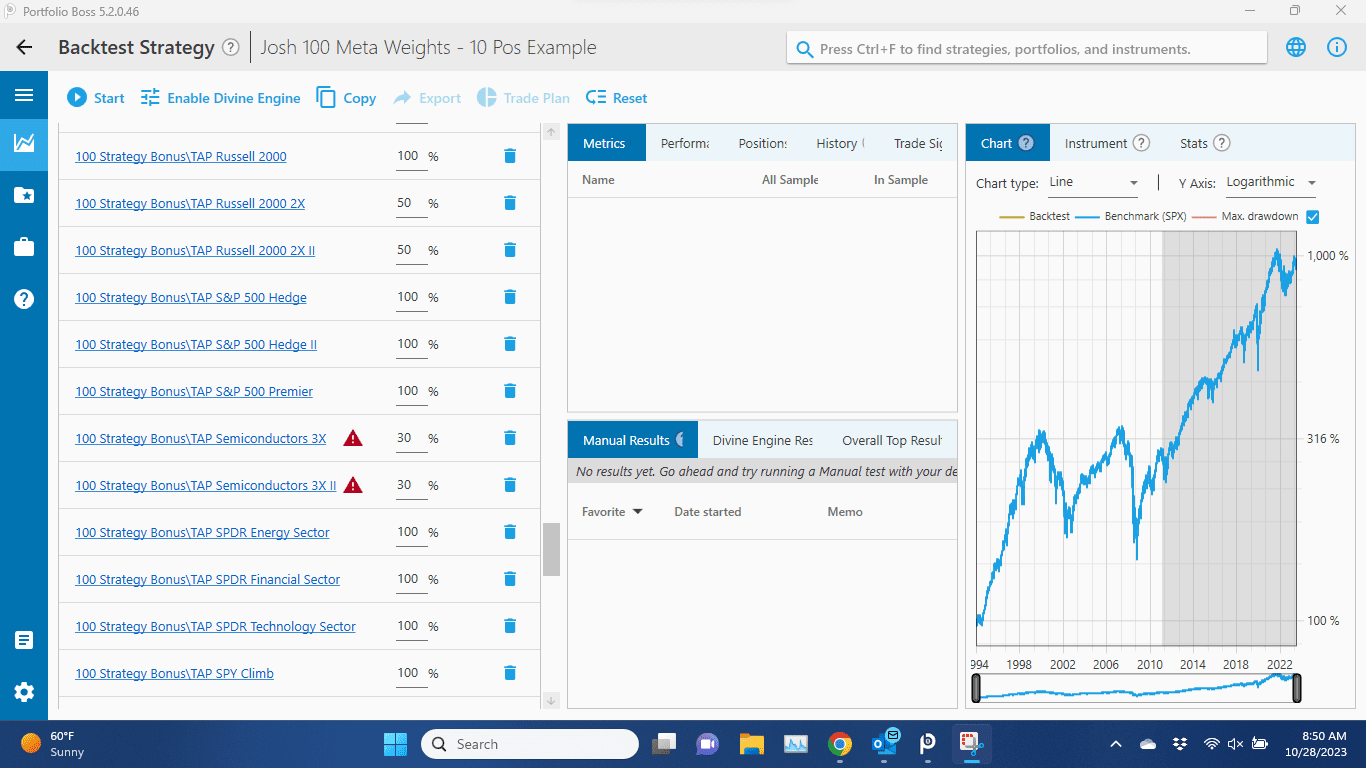Open the hamburger menu in sidebar

click(x=24, y=95)
